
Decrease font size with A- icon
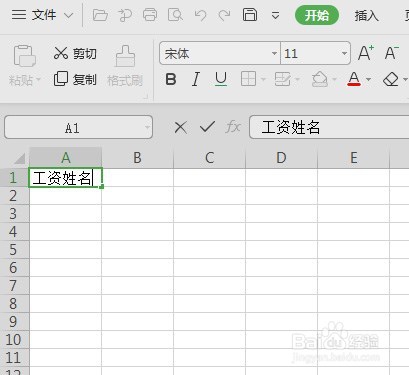point(391,53)
